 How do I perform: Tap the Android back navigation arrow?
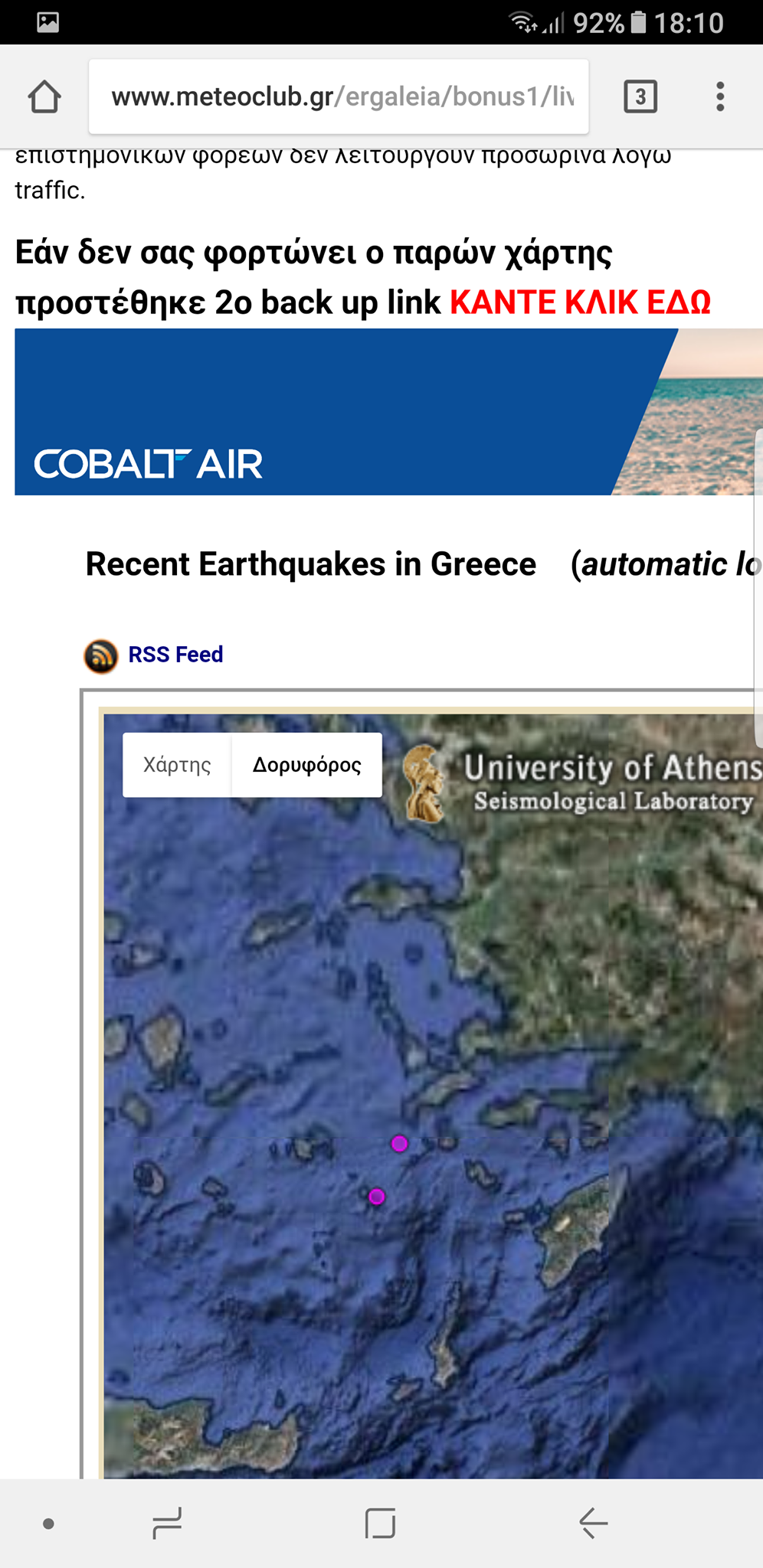pyautogui.click(x=594, y=1523)
